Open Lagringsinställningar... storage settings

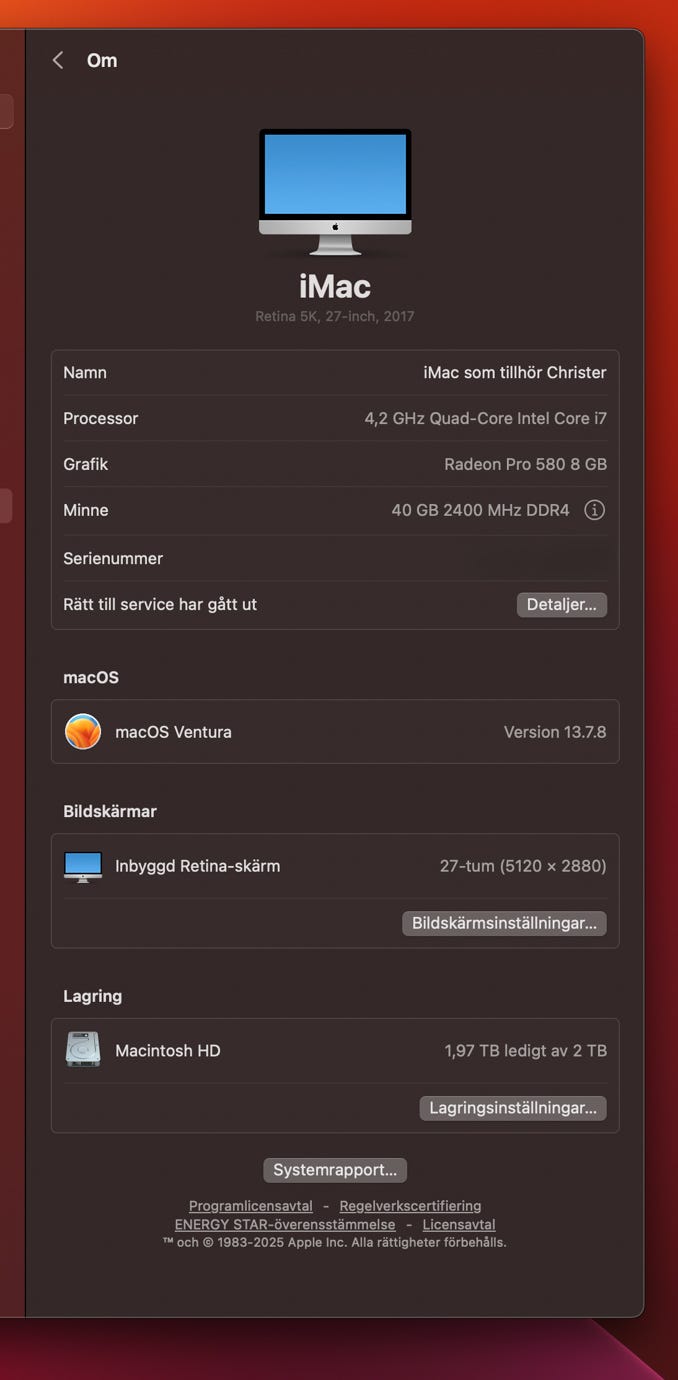[513, 1107]
